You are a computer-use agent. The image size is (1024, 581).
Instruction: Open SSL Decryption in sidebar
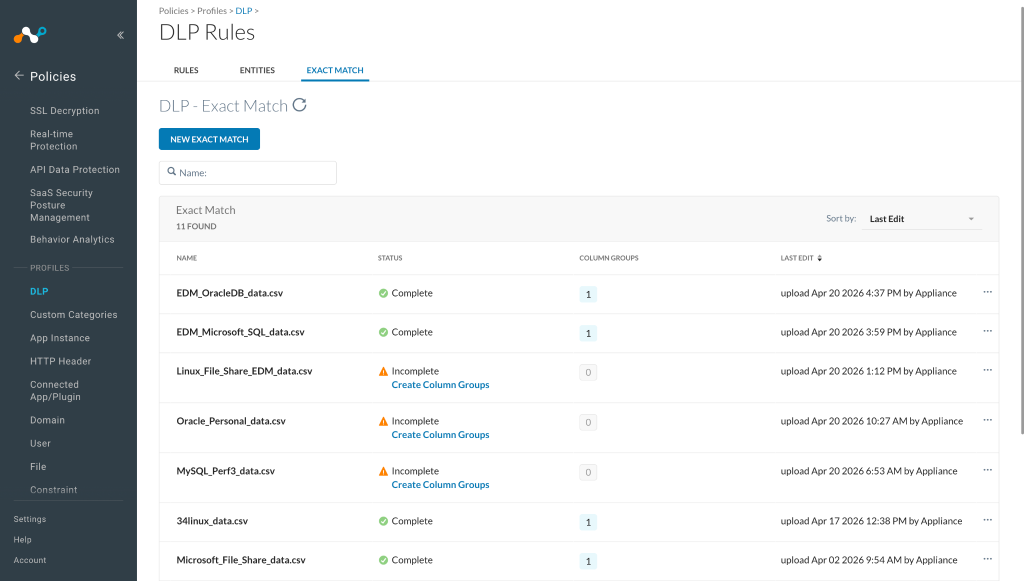pyautogui.click(x=65, y=111)
